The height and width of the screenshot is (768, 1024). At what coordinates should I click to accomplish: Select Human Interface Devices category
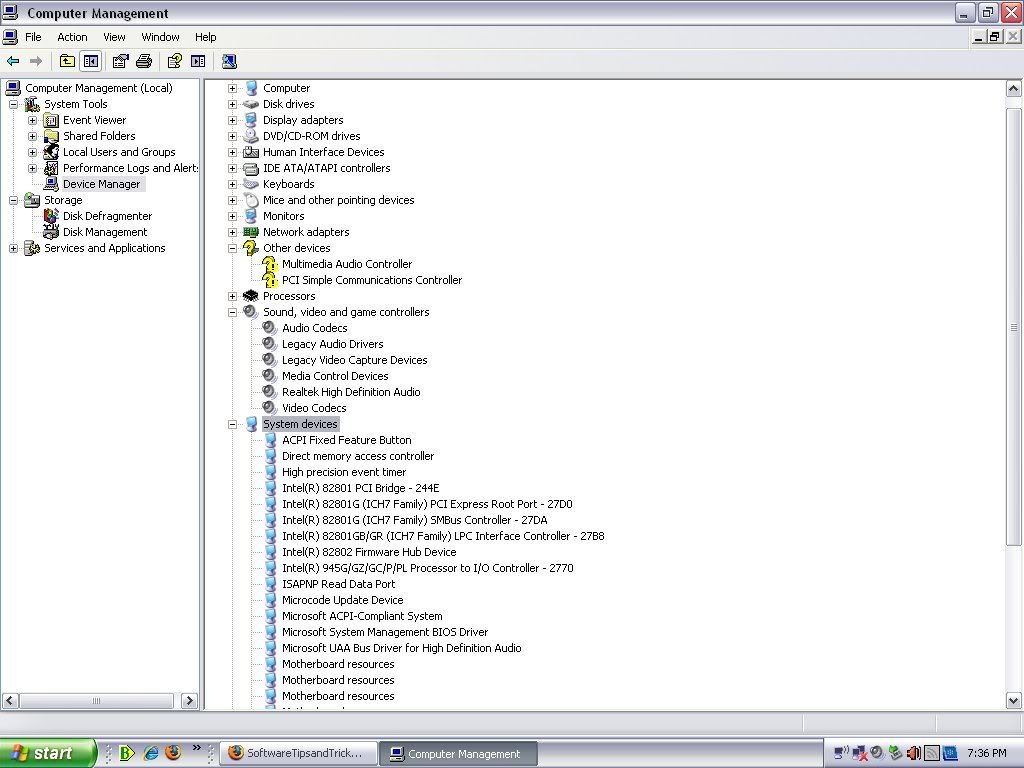pyautogui.click(x=323, y=152)
